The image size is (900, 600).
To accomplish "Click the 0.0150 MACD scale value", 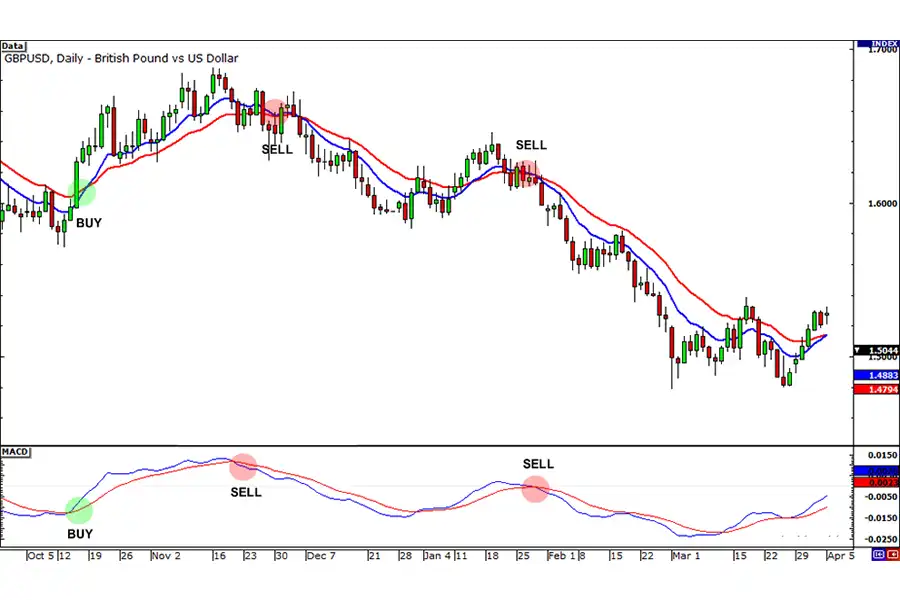I will point(882,455).
